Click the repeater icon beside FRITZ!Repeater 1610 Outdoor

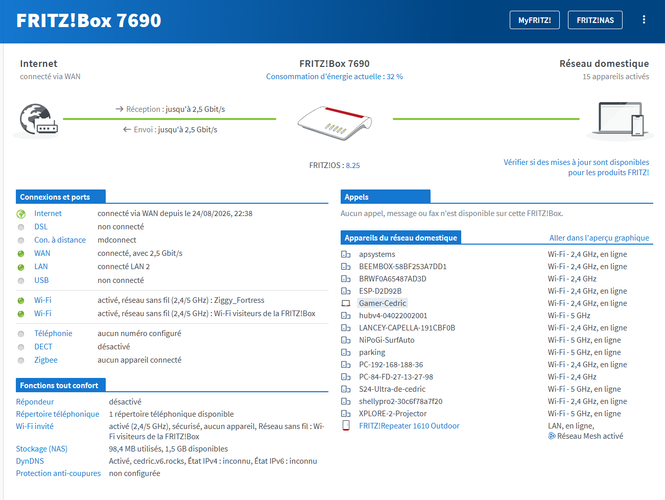346,426
